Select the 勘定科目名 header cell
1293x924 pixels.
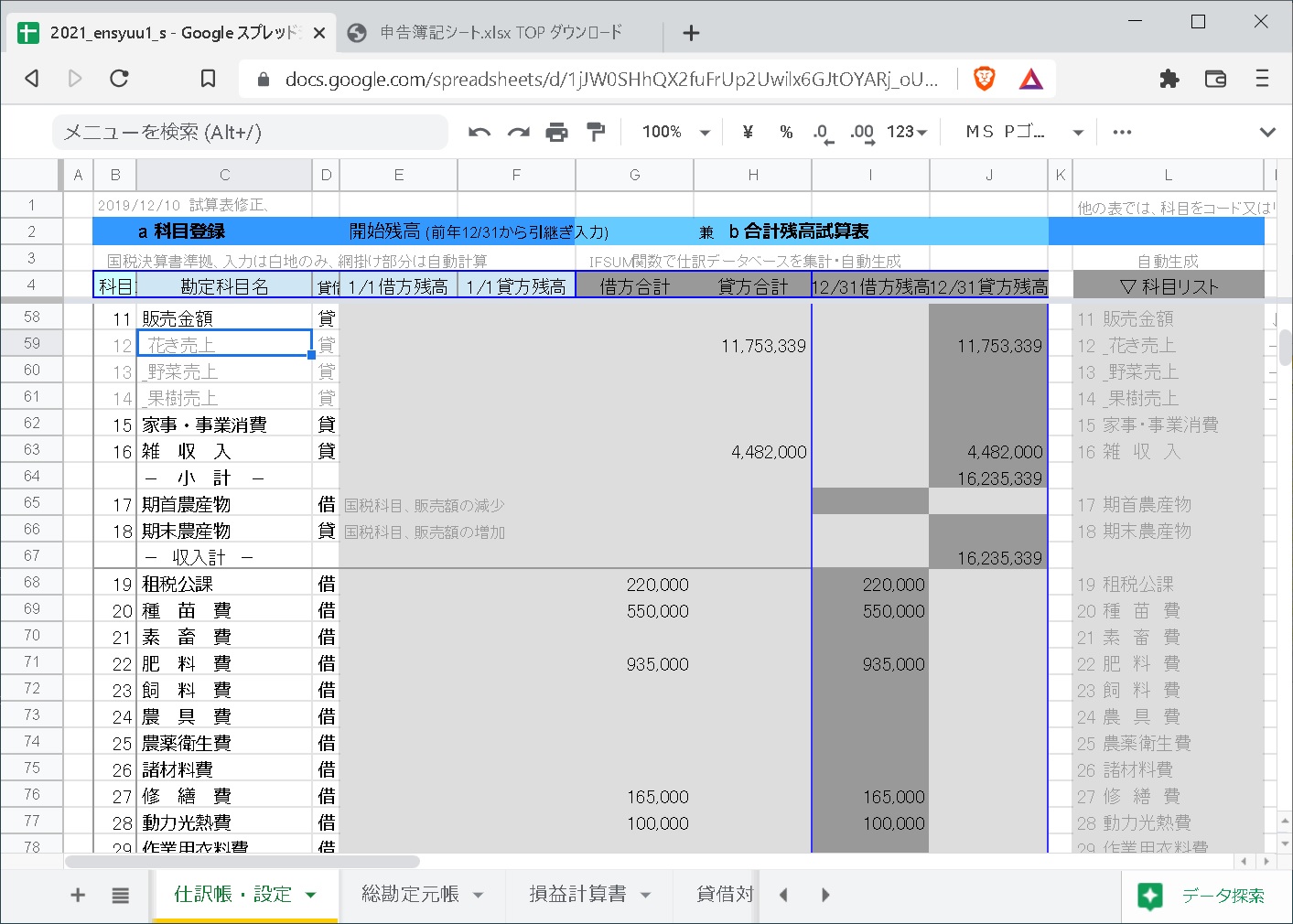pyautogui.click(x=224, y=286)
